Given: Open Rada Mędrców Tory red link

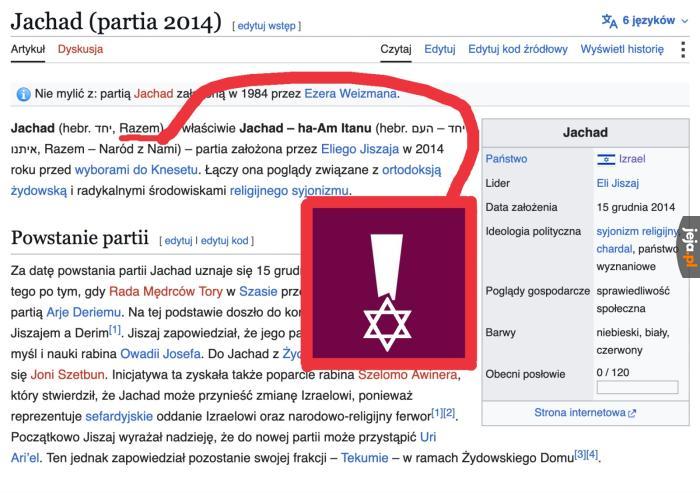Looking at the screenshot, I should click(166, 292).
